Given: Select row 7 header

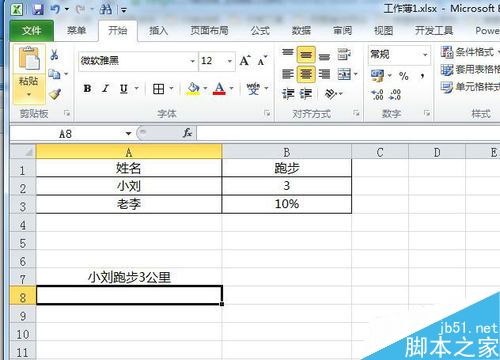Looking at the screenshot, I should [x=22, y=278].
